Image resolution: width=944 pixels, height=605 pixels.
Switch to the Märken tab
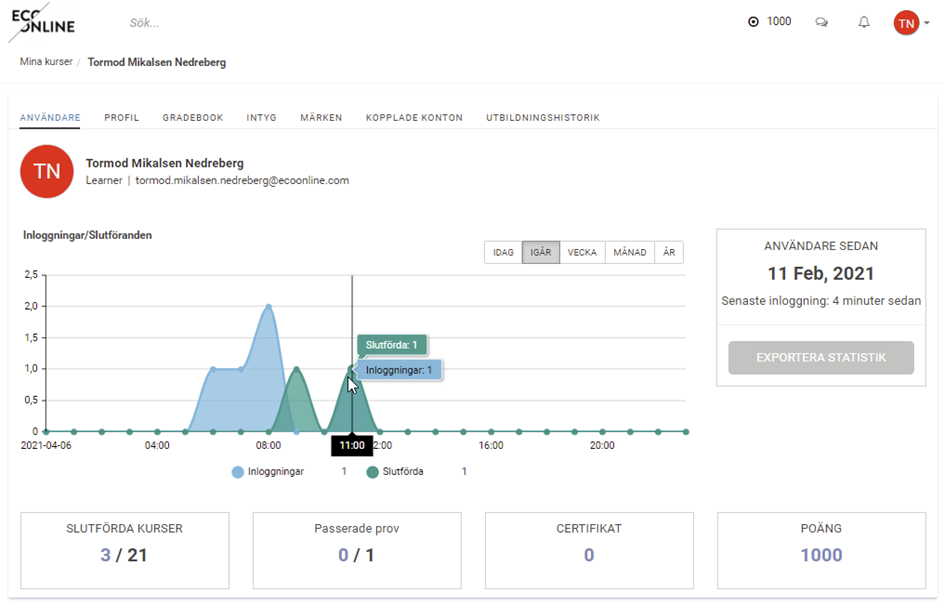coord(321,117)
